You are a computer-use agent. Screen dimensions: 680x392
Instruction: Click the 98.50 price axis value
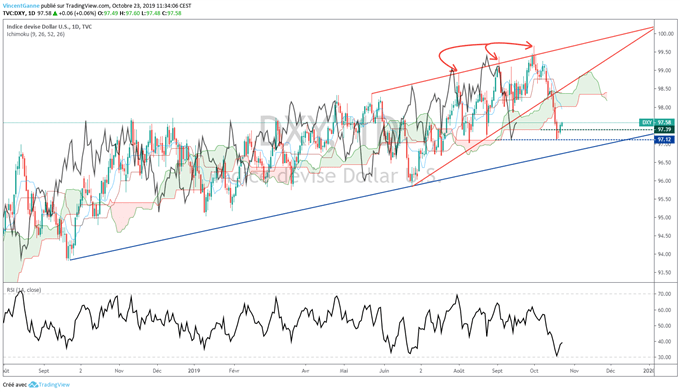[x=665, y=89]
